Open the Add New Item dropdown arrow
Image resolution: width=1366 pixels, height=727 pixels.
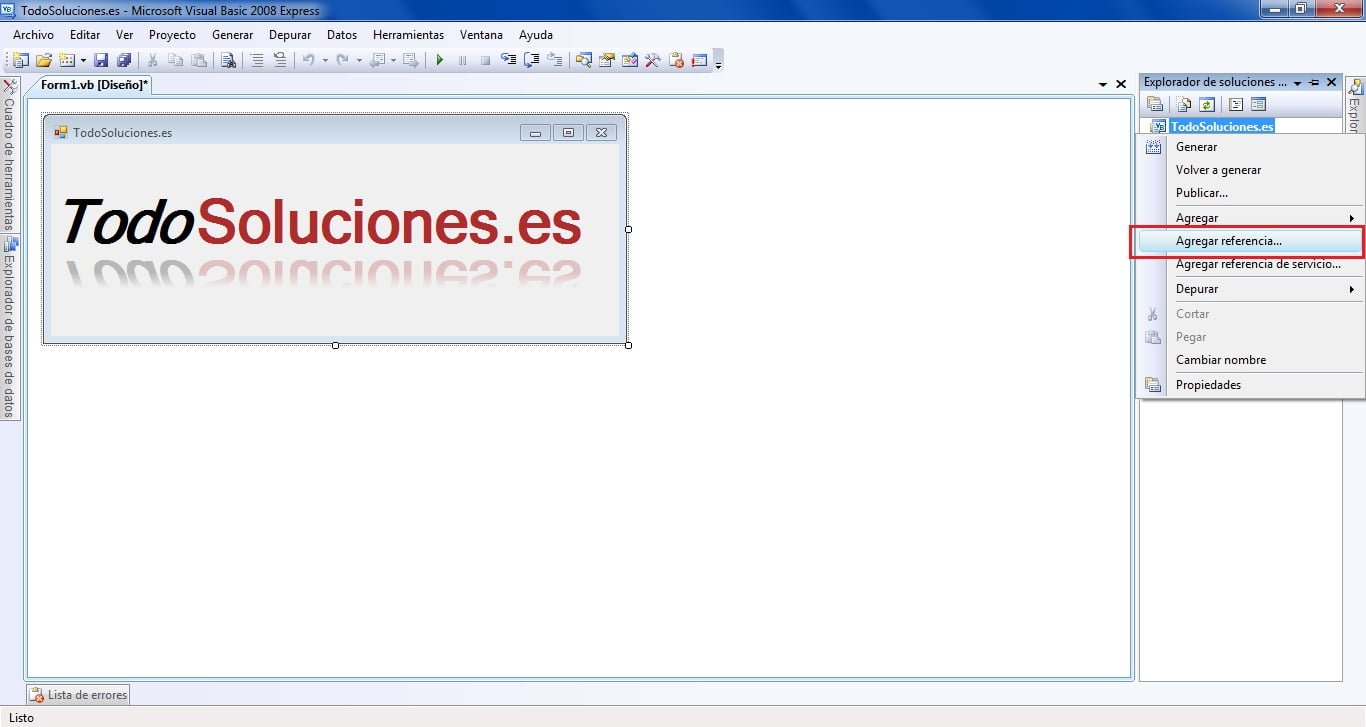coord(83,60)
